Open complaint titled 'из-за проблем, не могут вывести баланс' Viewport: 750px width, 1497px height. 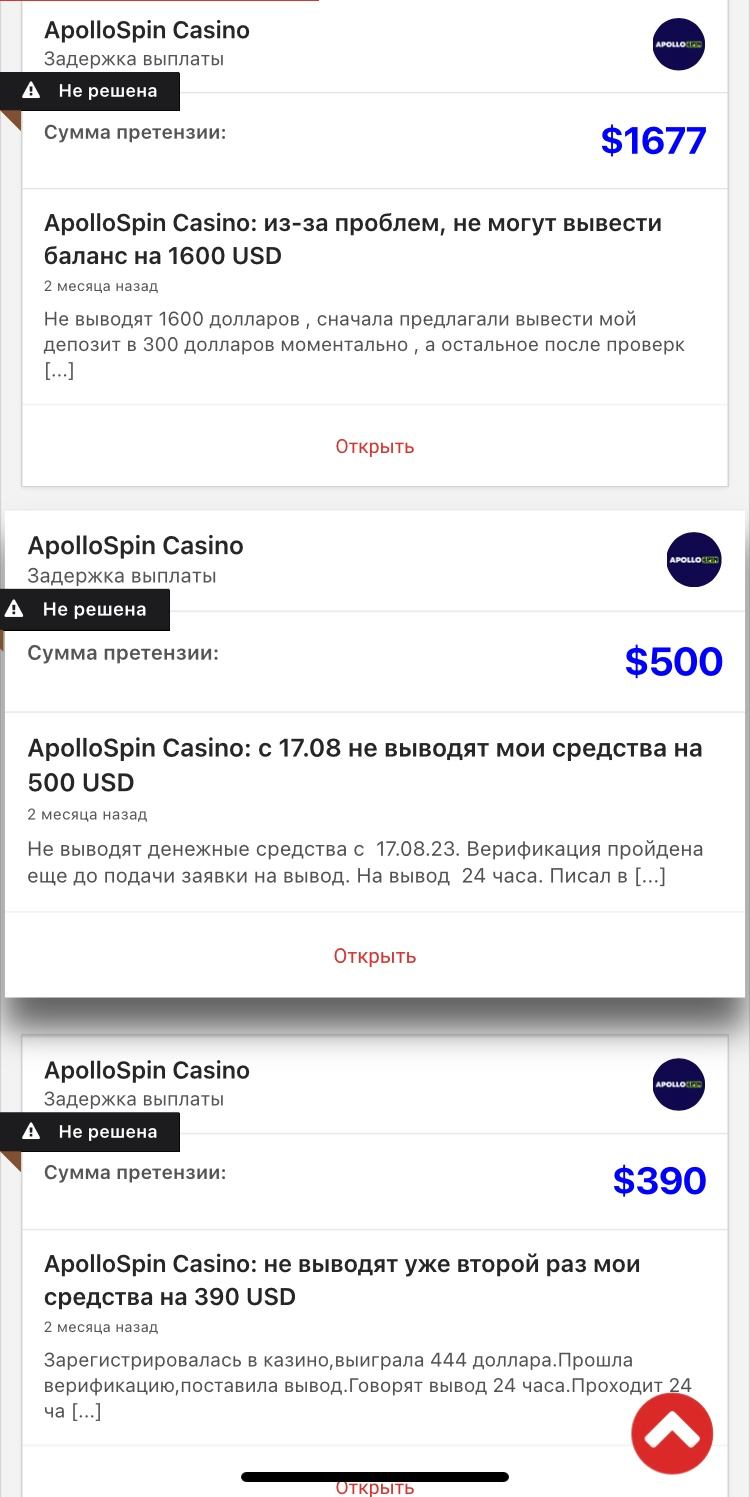pyautogui.click(x=352, y=239)
